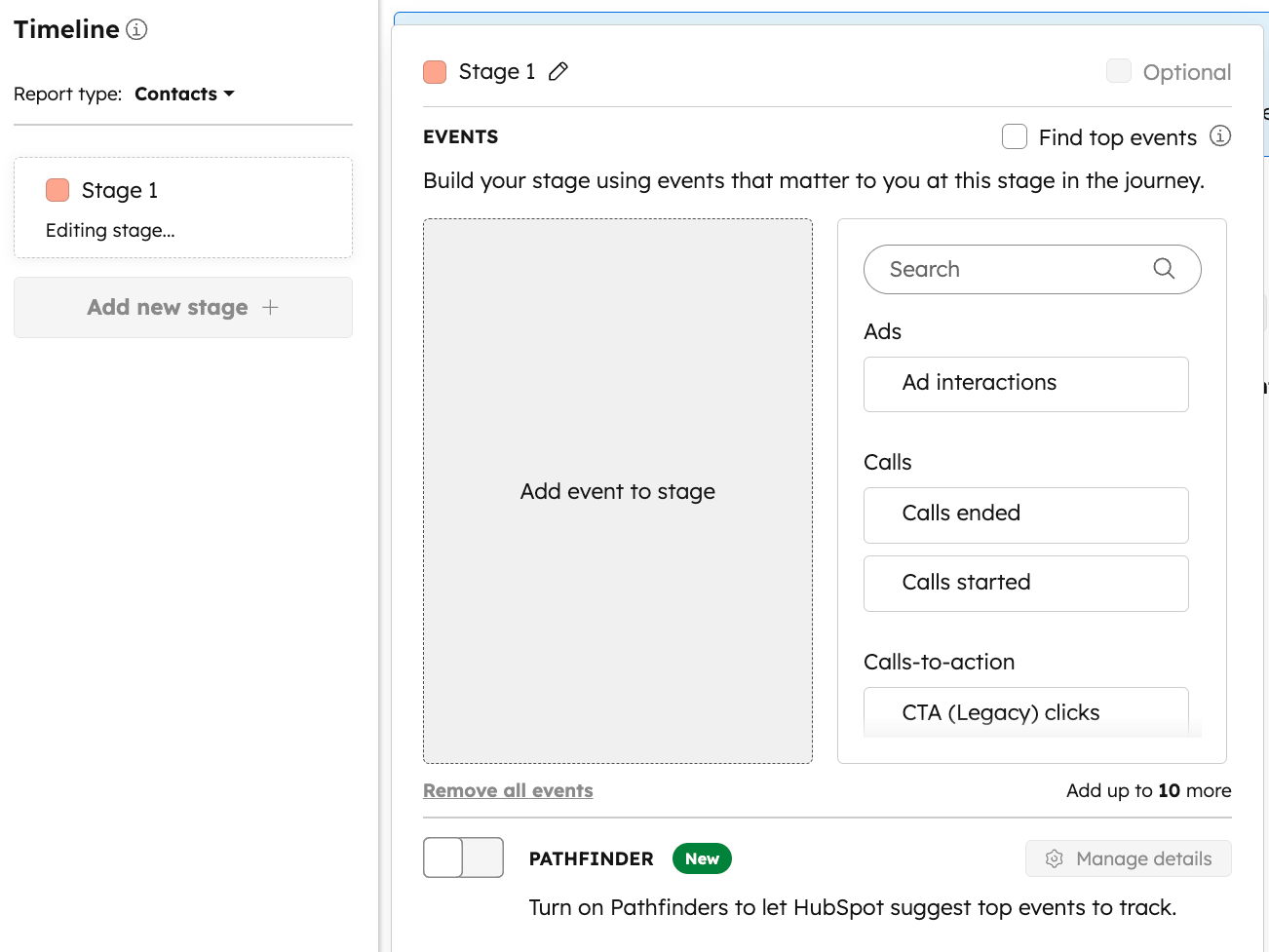Click the Manage details gear icon

[1055, 858]
